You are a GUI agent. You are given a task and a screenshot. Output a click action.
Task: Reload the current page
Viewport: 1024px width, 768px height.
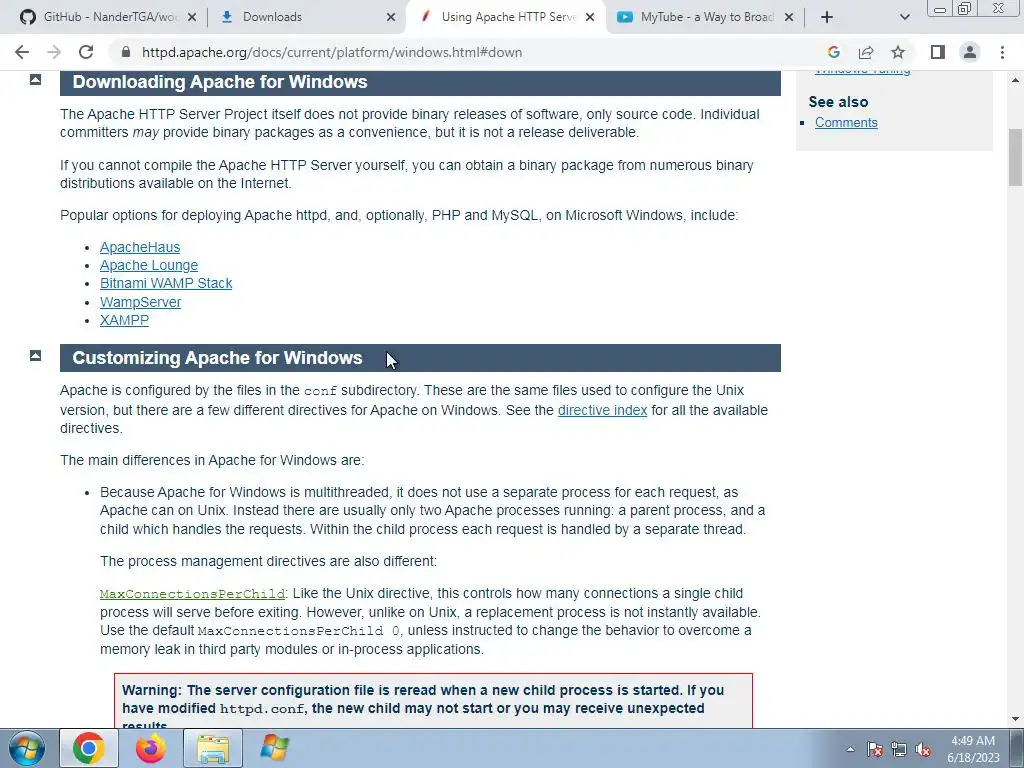86,52
